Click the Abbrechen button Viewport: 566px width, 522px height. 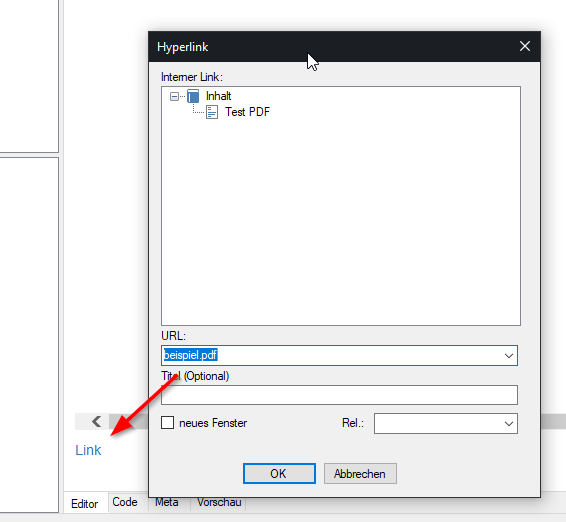pyautogui.click(x=360, y=474)
